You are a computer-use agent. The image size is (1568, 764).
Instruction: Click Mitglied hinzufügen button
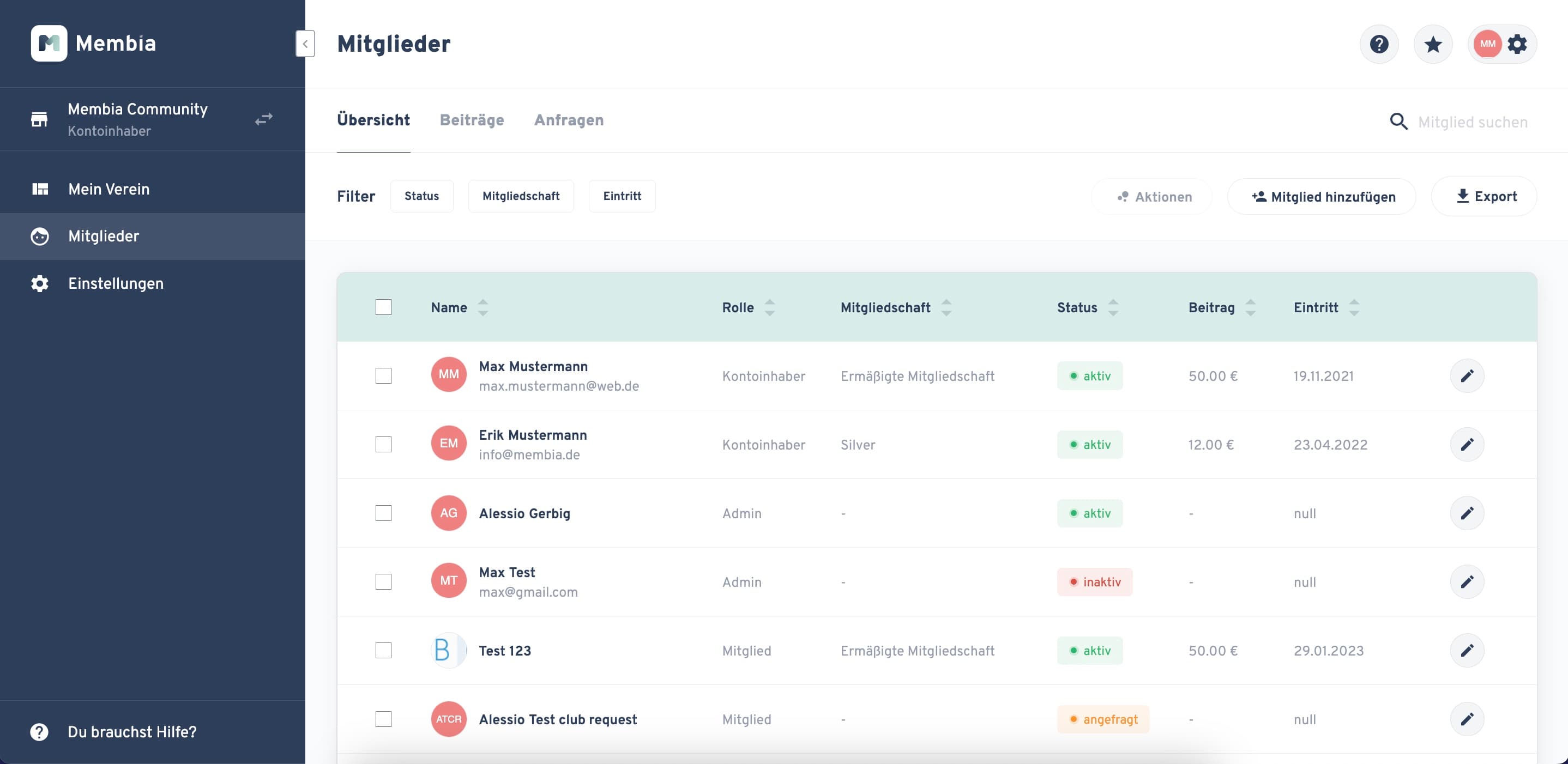pyautogui.click(x=1322, y=197)
